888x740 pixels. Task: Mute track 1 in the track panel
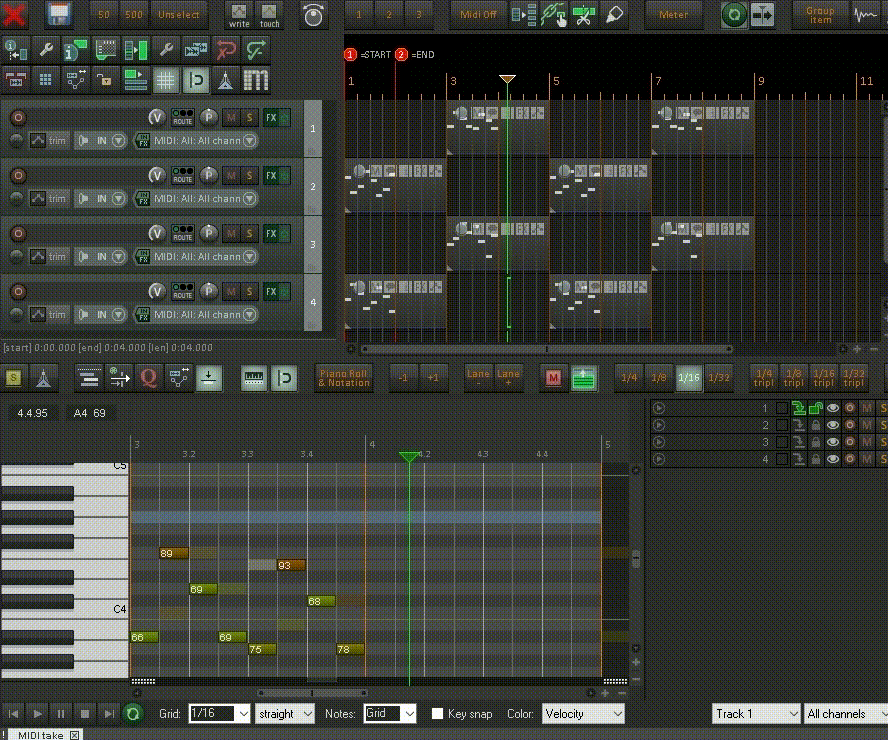coord(231,118)
